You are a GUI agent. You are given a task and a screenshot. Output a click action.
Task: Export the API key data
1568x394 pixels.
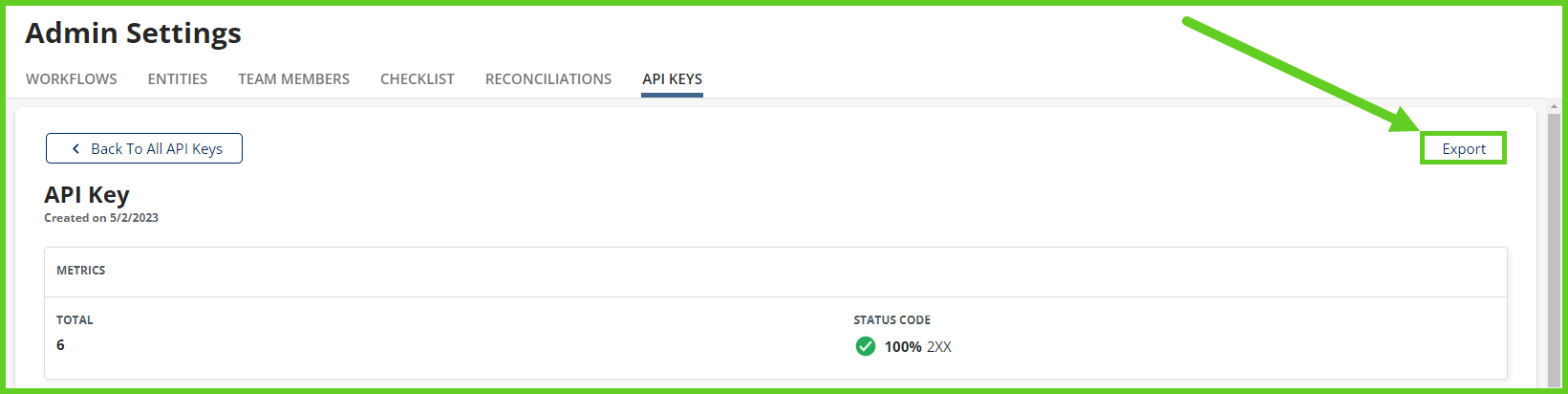(x=1464, y=149)
